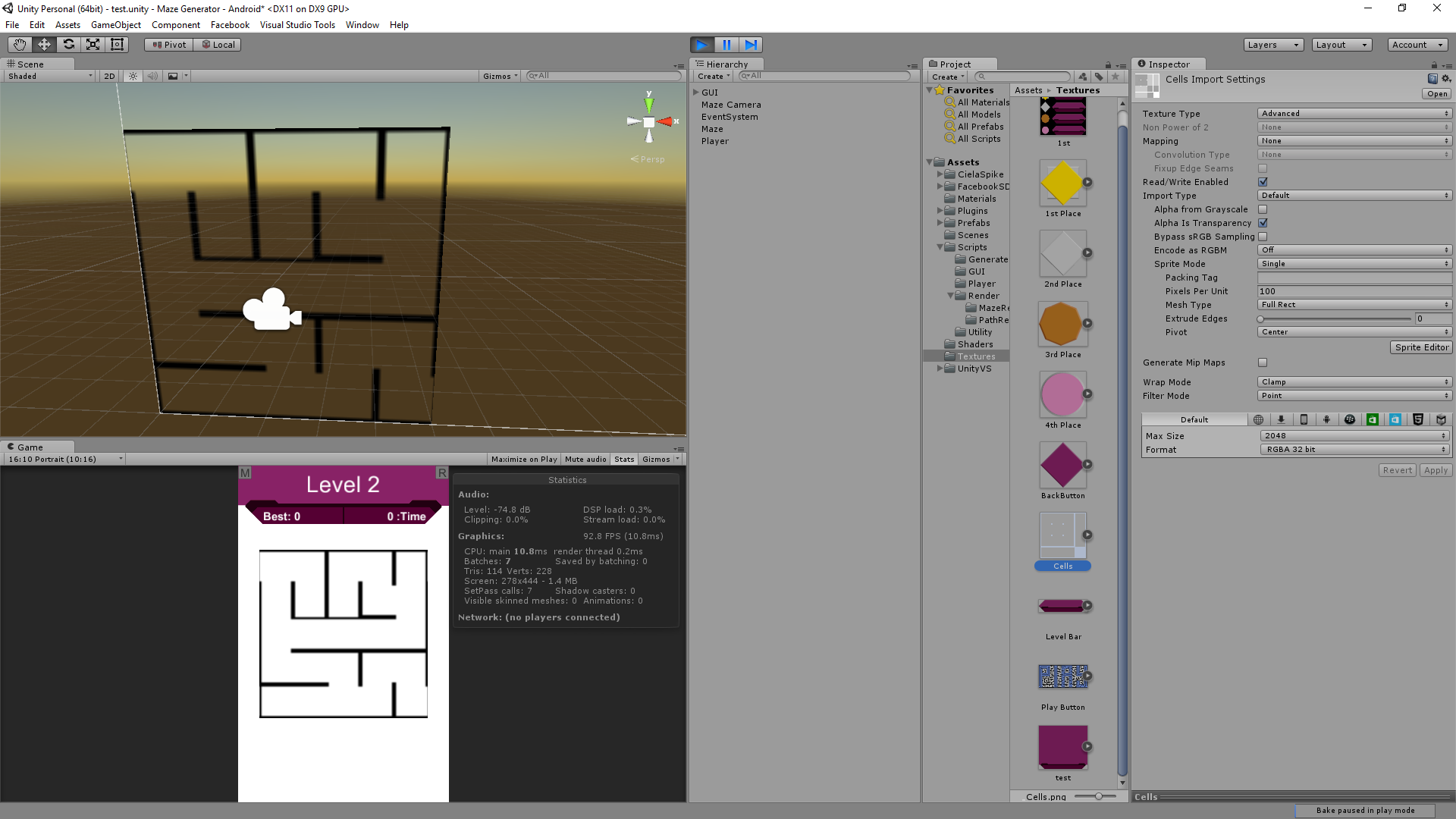
Task: Click the Project panel vertical scrollbar
Action: coord(1122,444)
